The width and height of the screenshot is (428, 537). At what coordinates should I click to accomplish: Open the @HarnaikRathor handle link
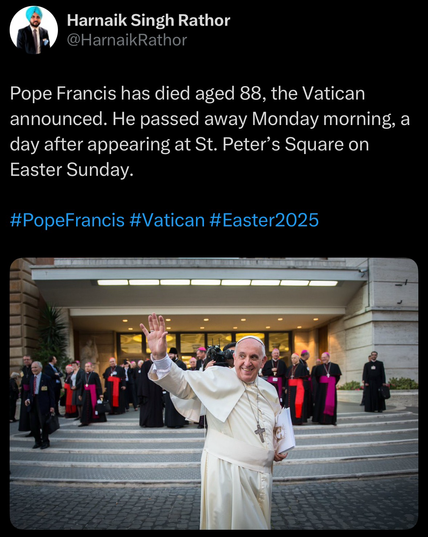click(x=127, y=40)
